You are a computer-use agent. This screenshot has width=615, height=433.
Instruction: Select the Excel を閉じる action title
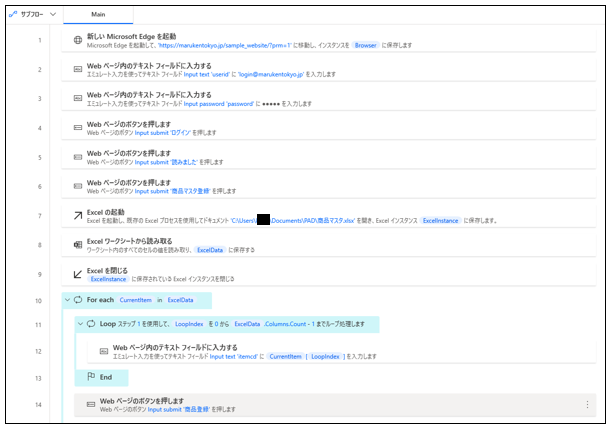[x=107, y=271]
